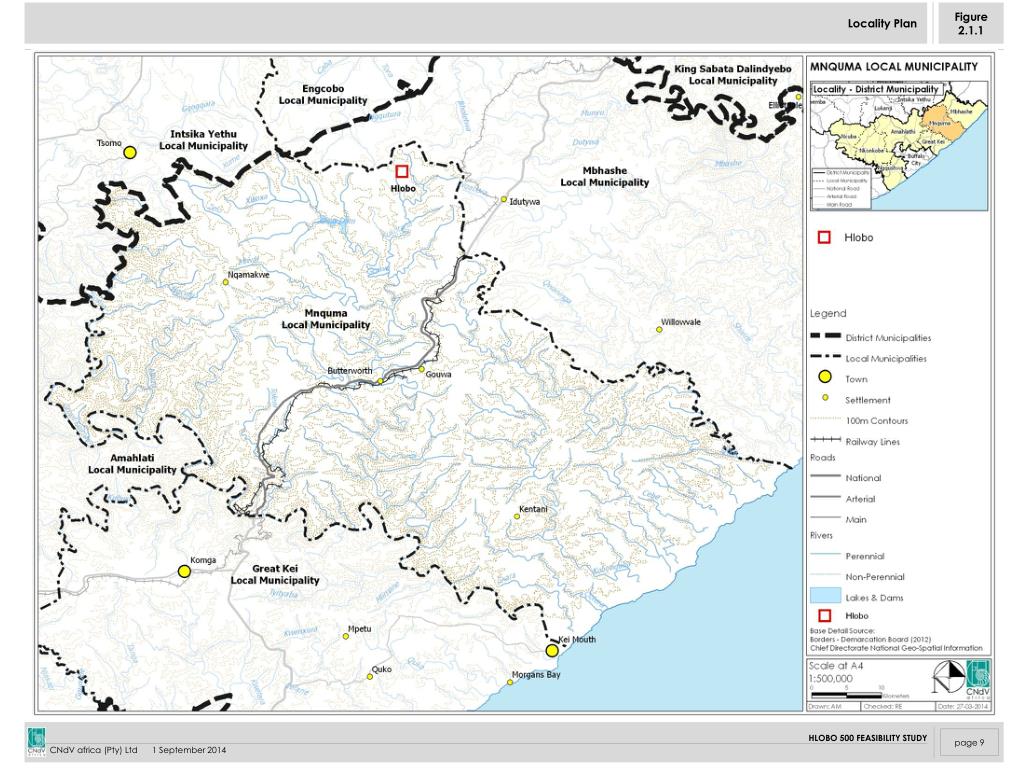
Task: Click the small yellow Settlement legend symbol
Action: (825, 398)
